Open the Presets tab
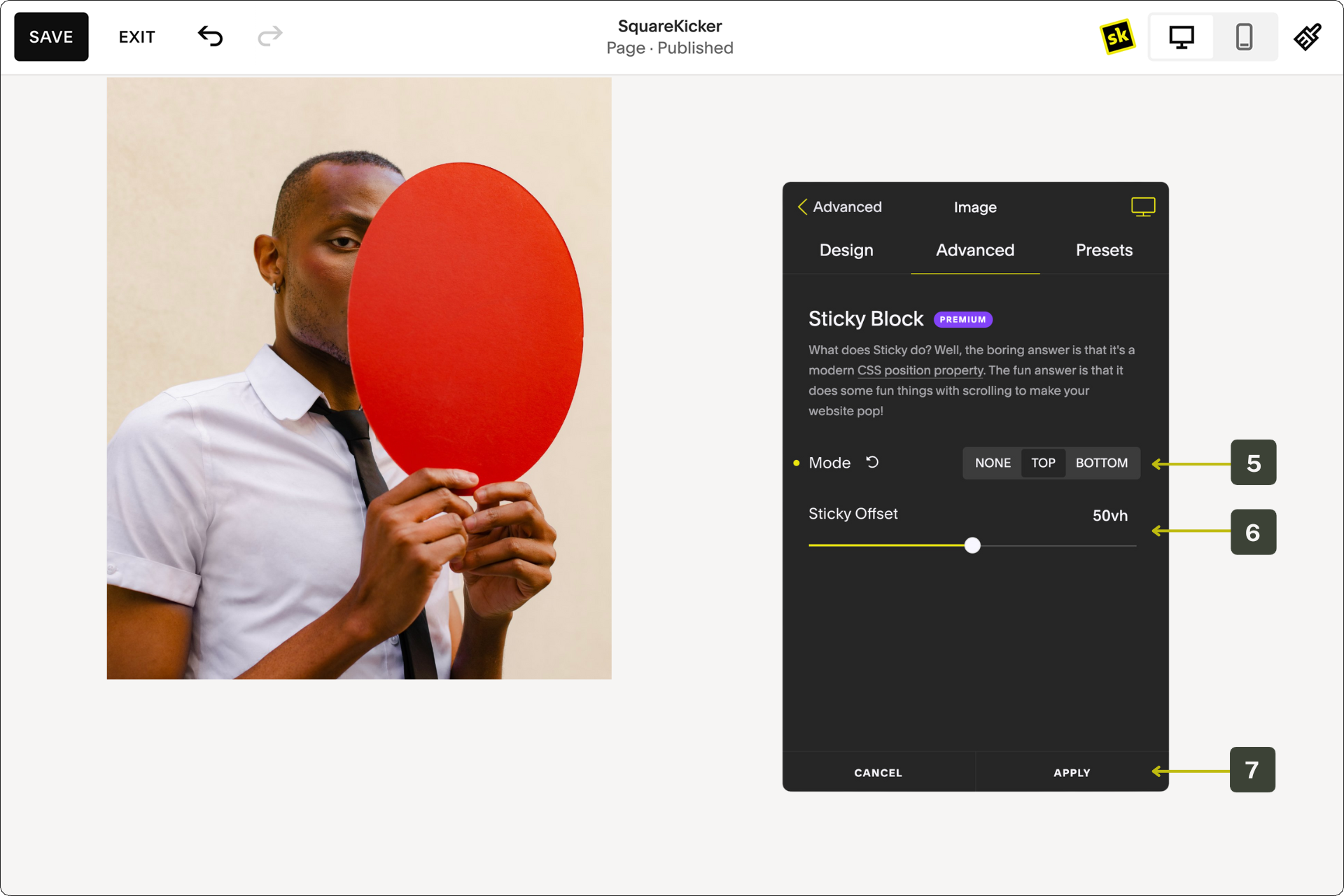This screenshot has width=1344, height=896. tap(1103, 250)
